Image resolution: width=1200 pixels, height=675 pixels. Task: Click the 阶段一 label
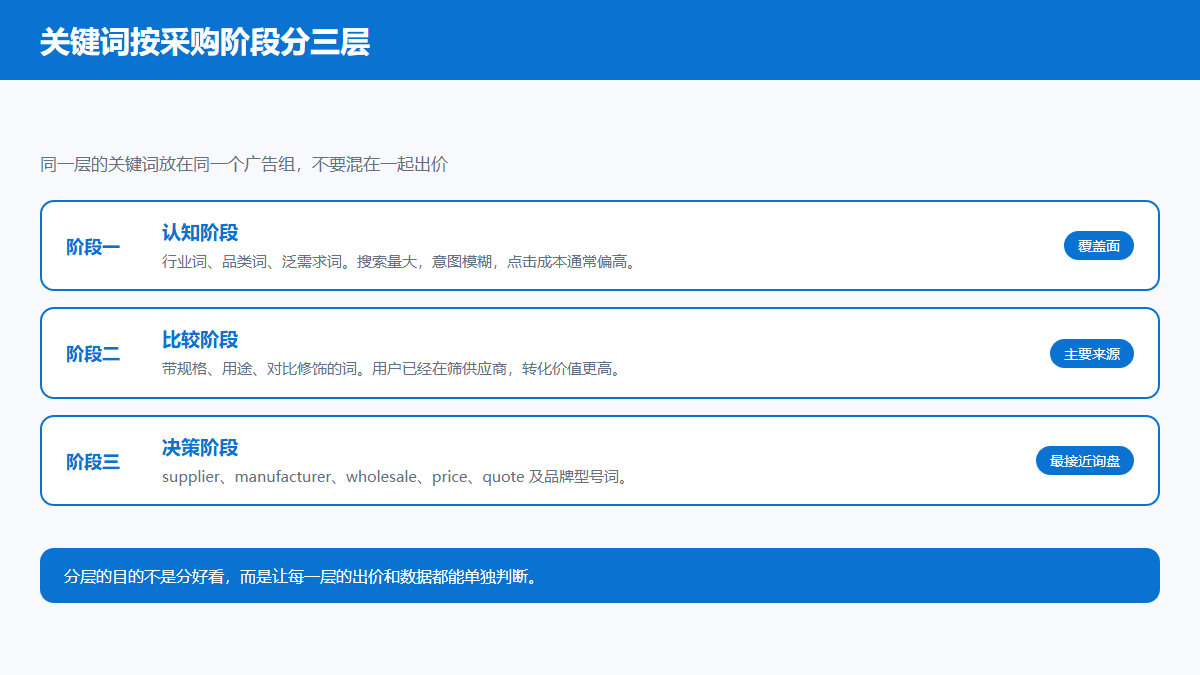(x=93, y=246)
